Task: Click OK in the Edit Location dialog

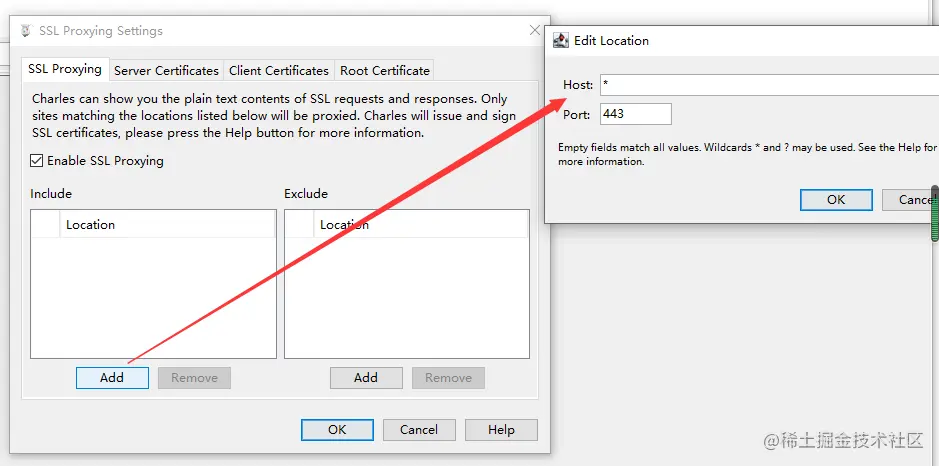Action: [836, 200]
